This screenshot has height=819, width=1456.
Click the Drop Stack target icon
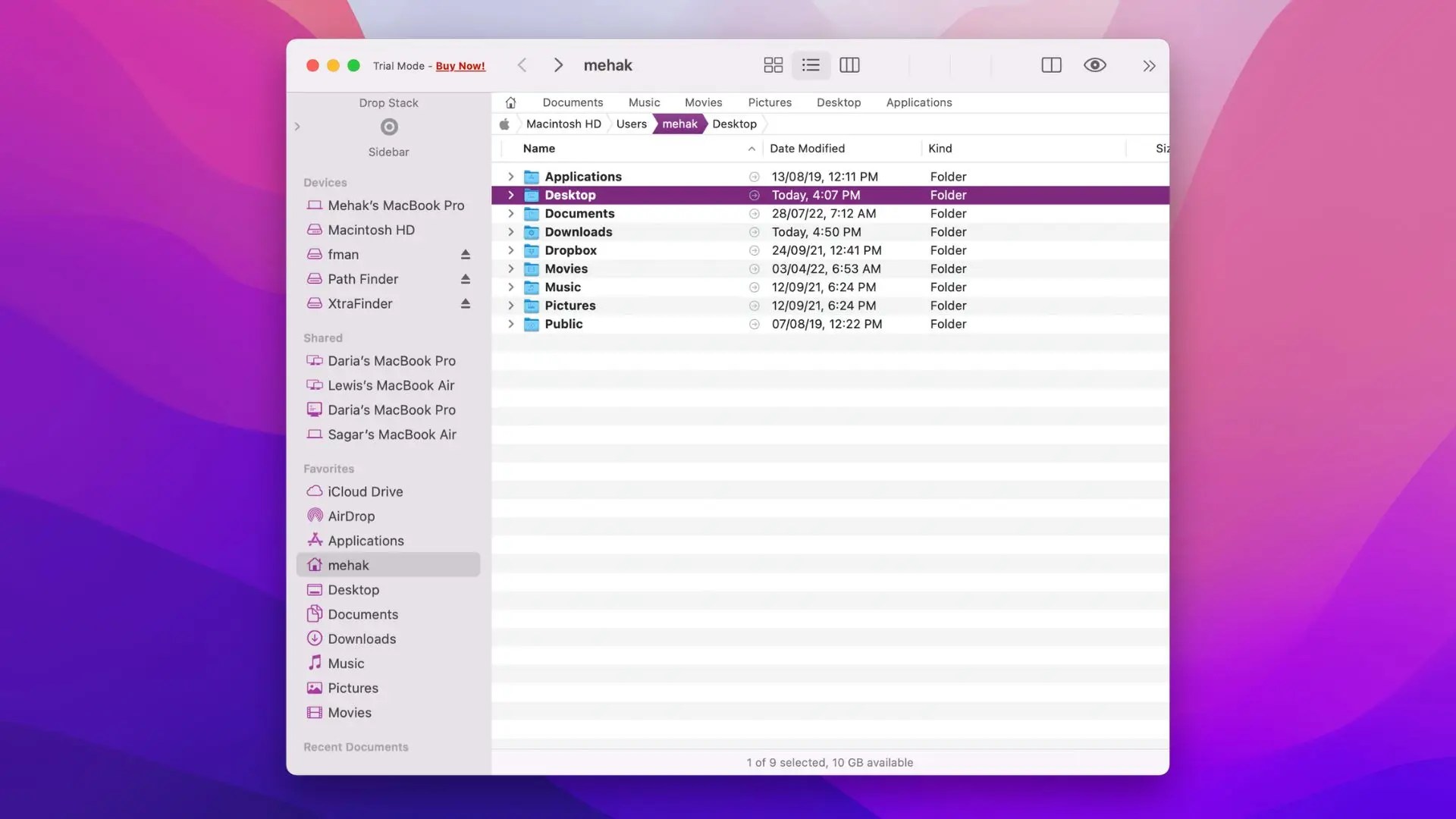[x=388, y=127]
